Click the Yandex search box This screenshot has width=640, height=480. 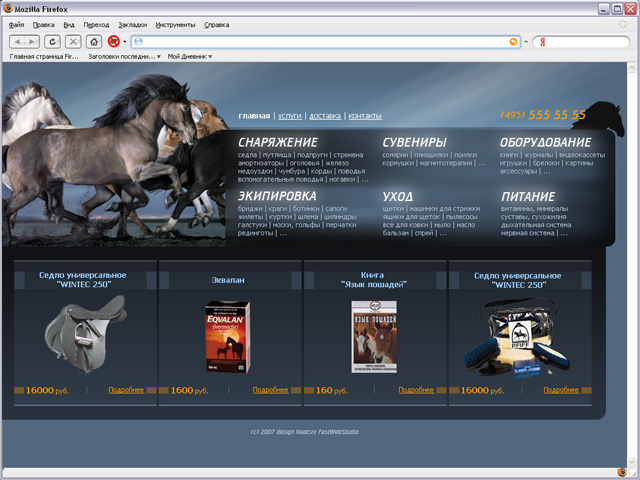click(x=581, y=42)
